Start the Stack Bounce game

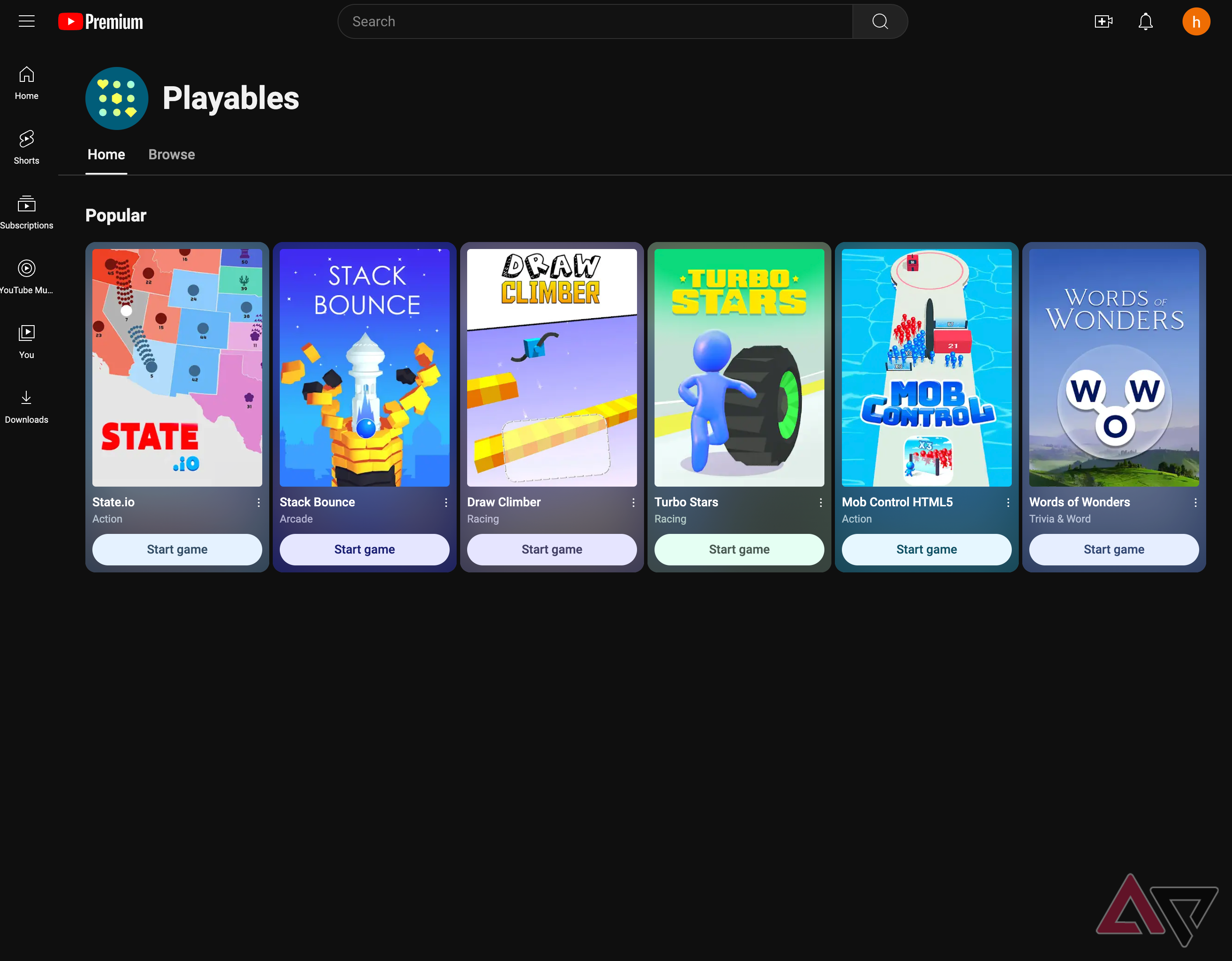tap(364, 549)
